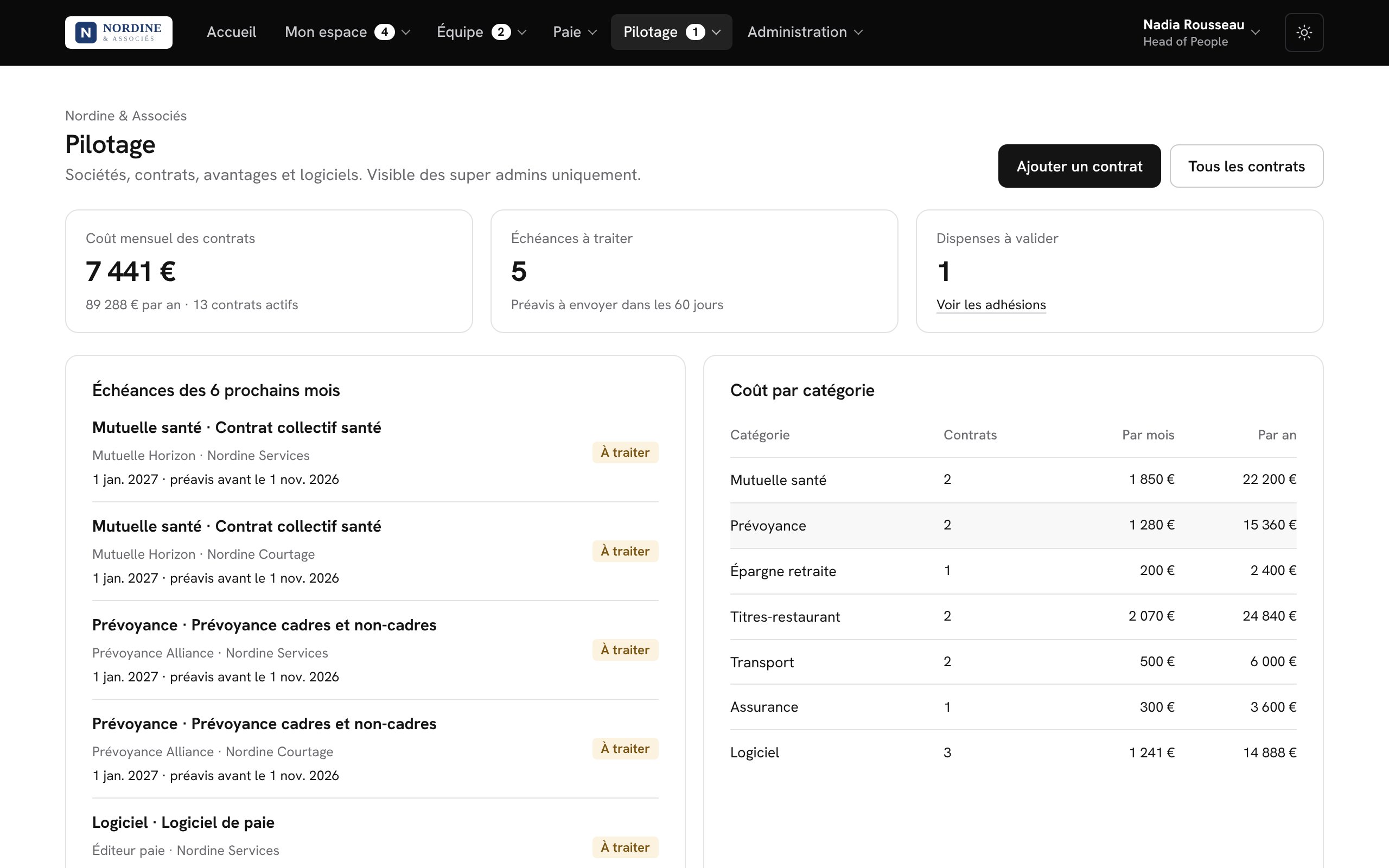The image size is (1389, 868).
Task: Click the Contrats column header
Action: (970, 435)
